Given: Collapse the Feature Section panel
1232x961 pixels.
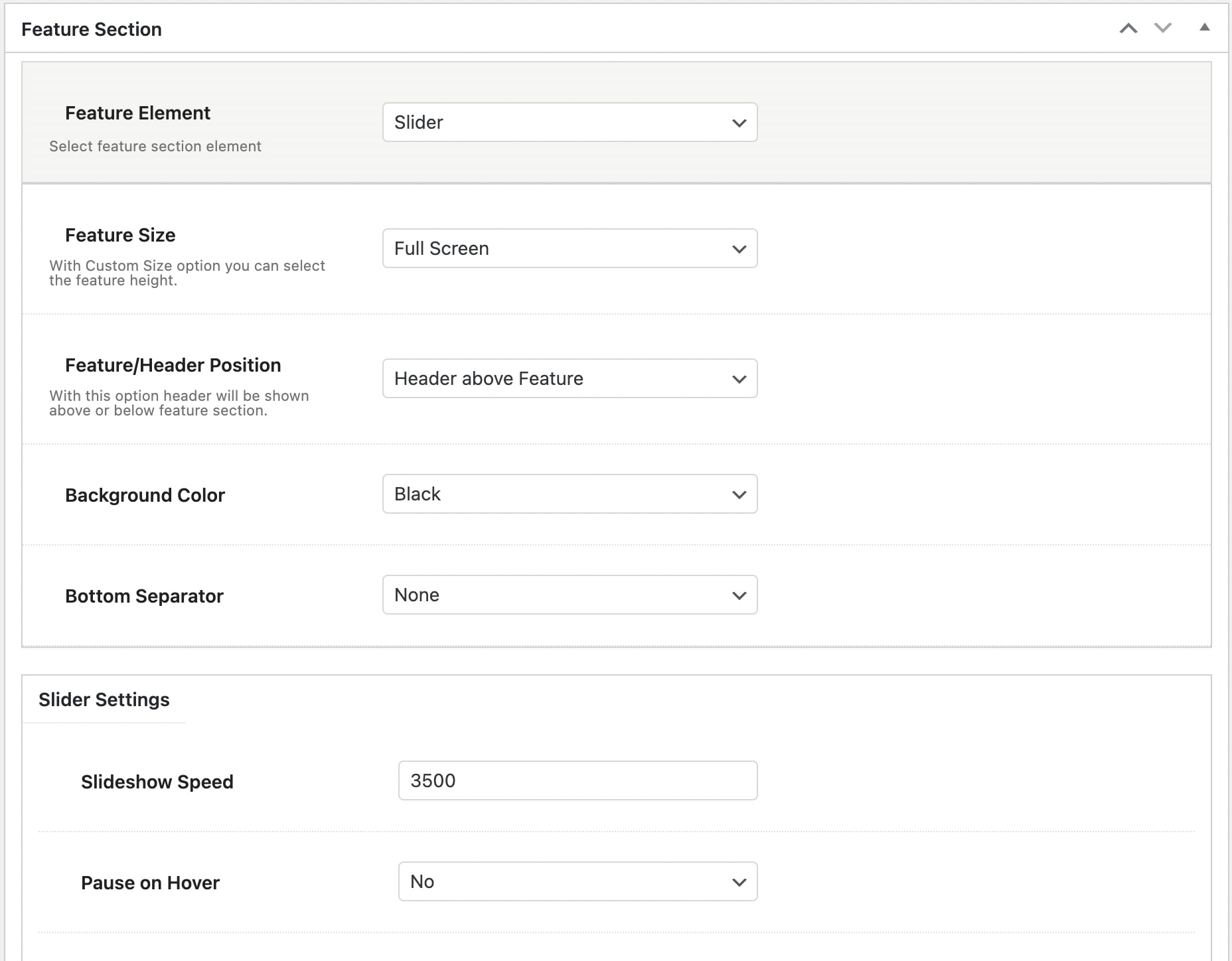Looking at the screenshot, I should [1204, 29].
